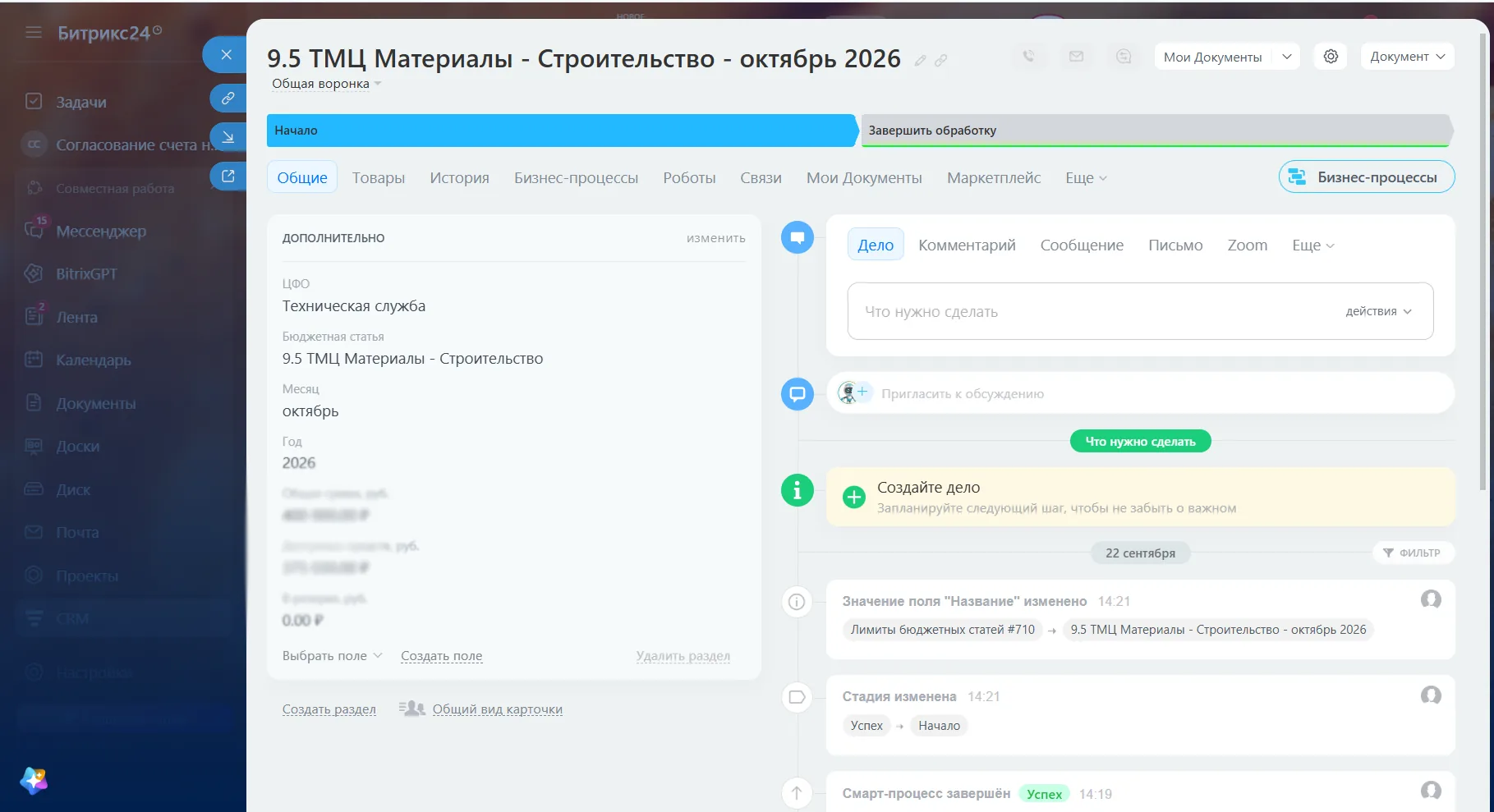Switch to the Роботы tab
Image resolution: width=1494 pixels, height=812 pixels.
pos(689,178)
